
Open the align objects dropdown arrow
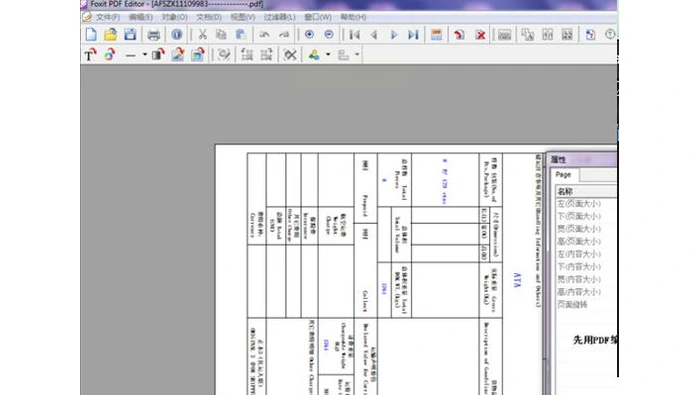pos(357,55)
